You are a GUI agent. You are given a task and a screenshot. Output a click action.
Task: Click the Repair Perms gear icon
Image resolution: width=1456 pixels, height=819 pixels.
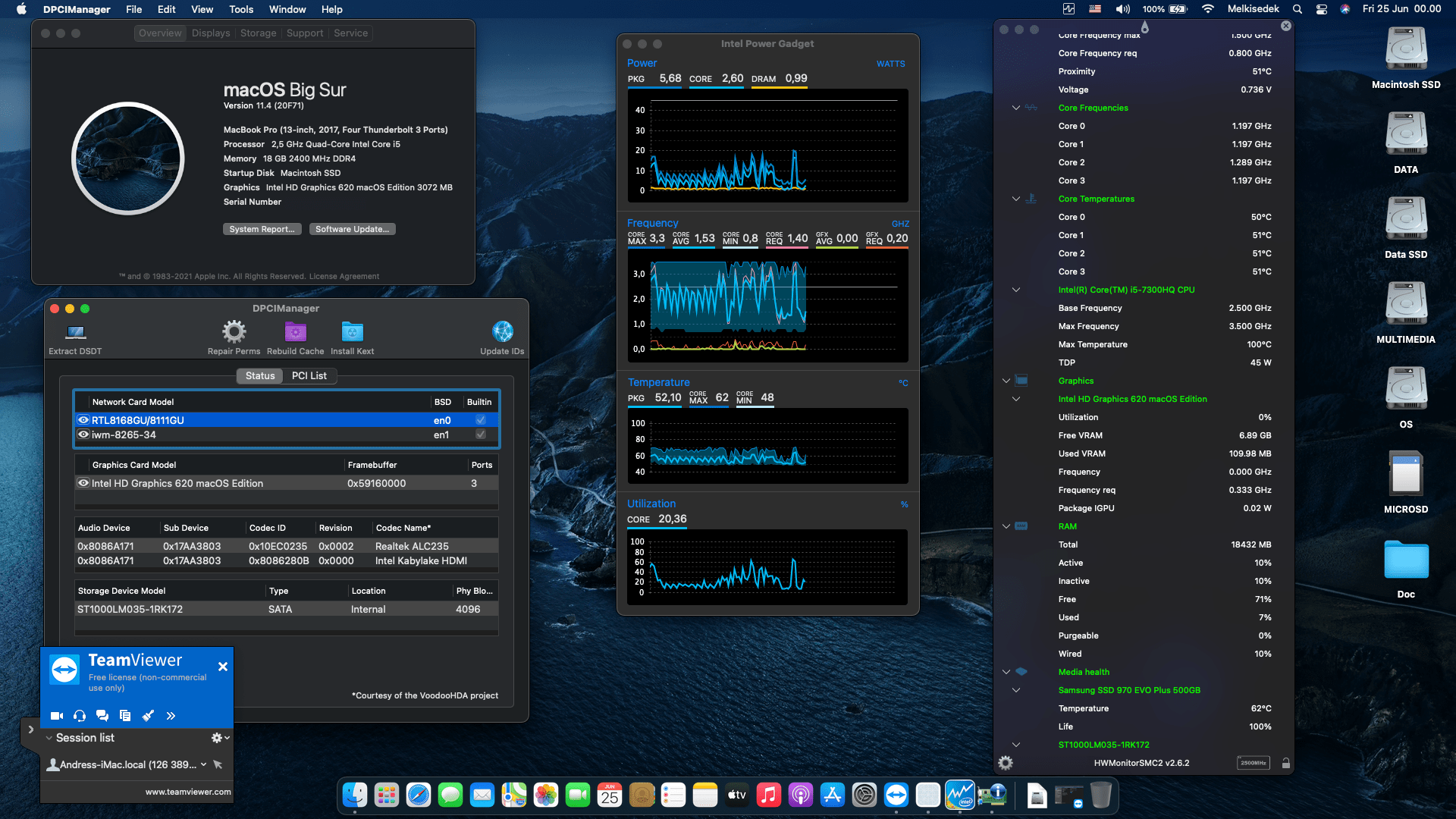(x=234, y=331)
